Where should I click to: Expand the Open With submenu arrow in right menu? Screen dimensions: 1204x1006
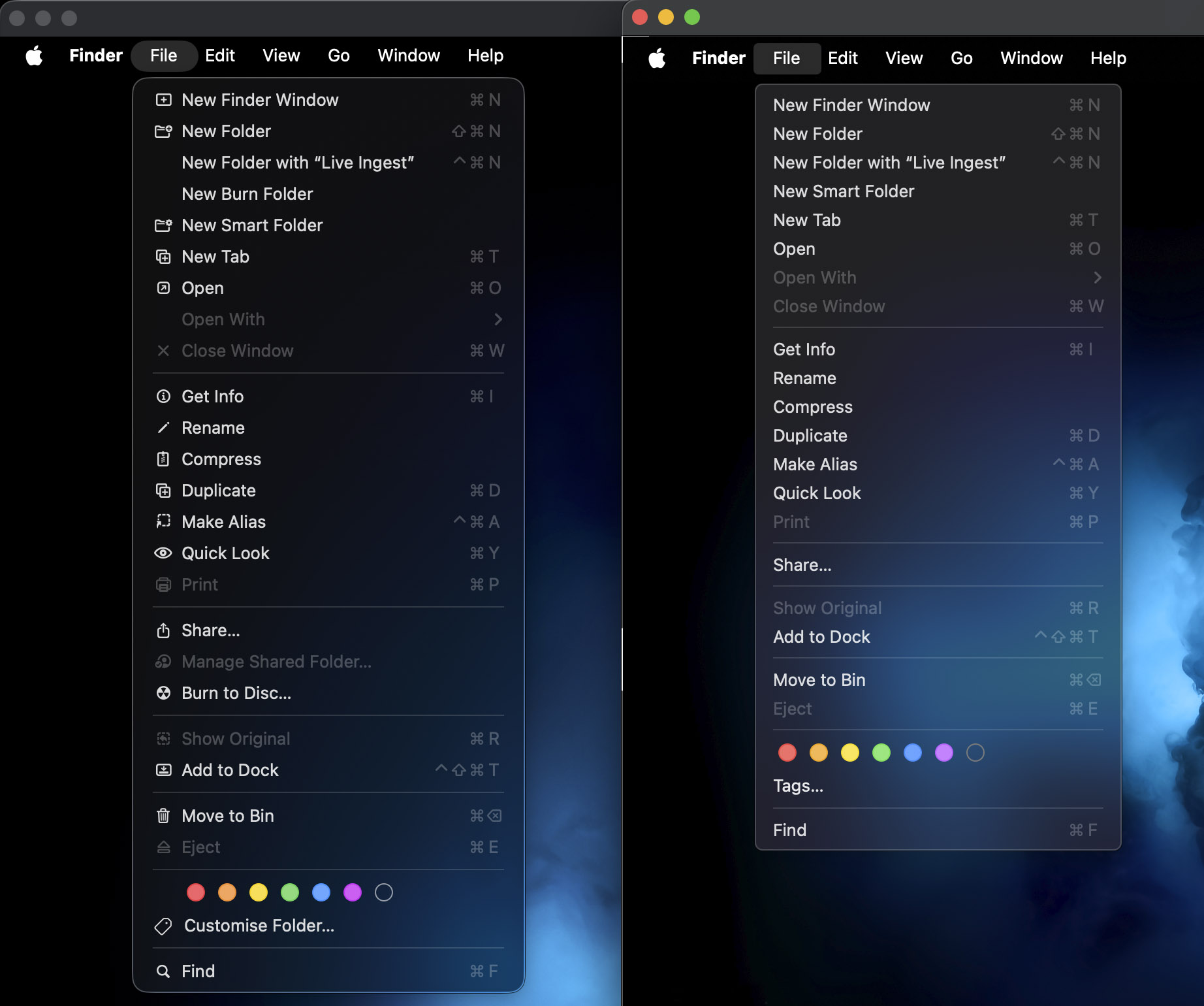[x=1098, y=278]
